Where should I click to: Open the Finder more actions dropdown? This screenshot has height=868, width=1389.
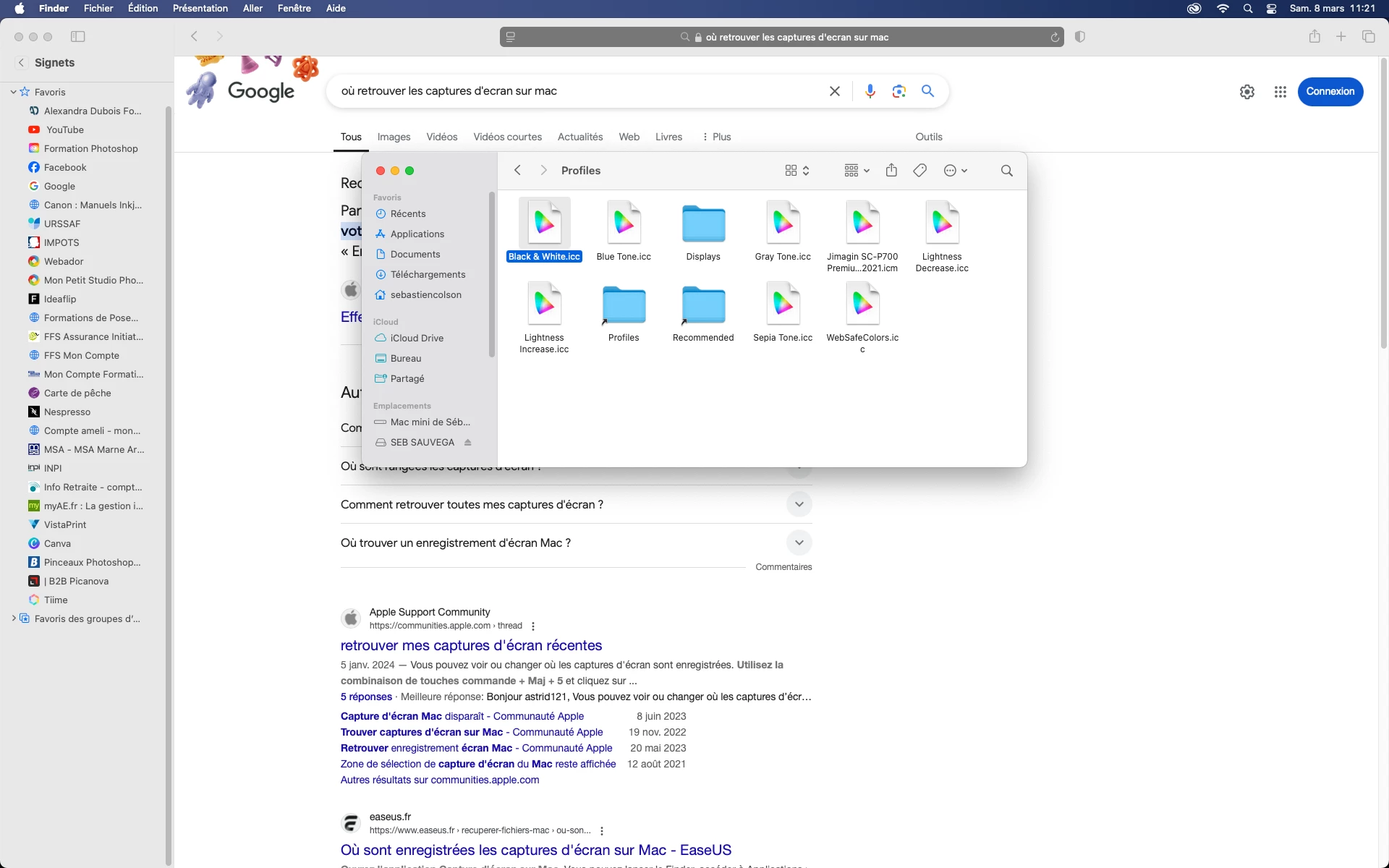955,171
